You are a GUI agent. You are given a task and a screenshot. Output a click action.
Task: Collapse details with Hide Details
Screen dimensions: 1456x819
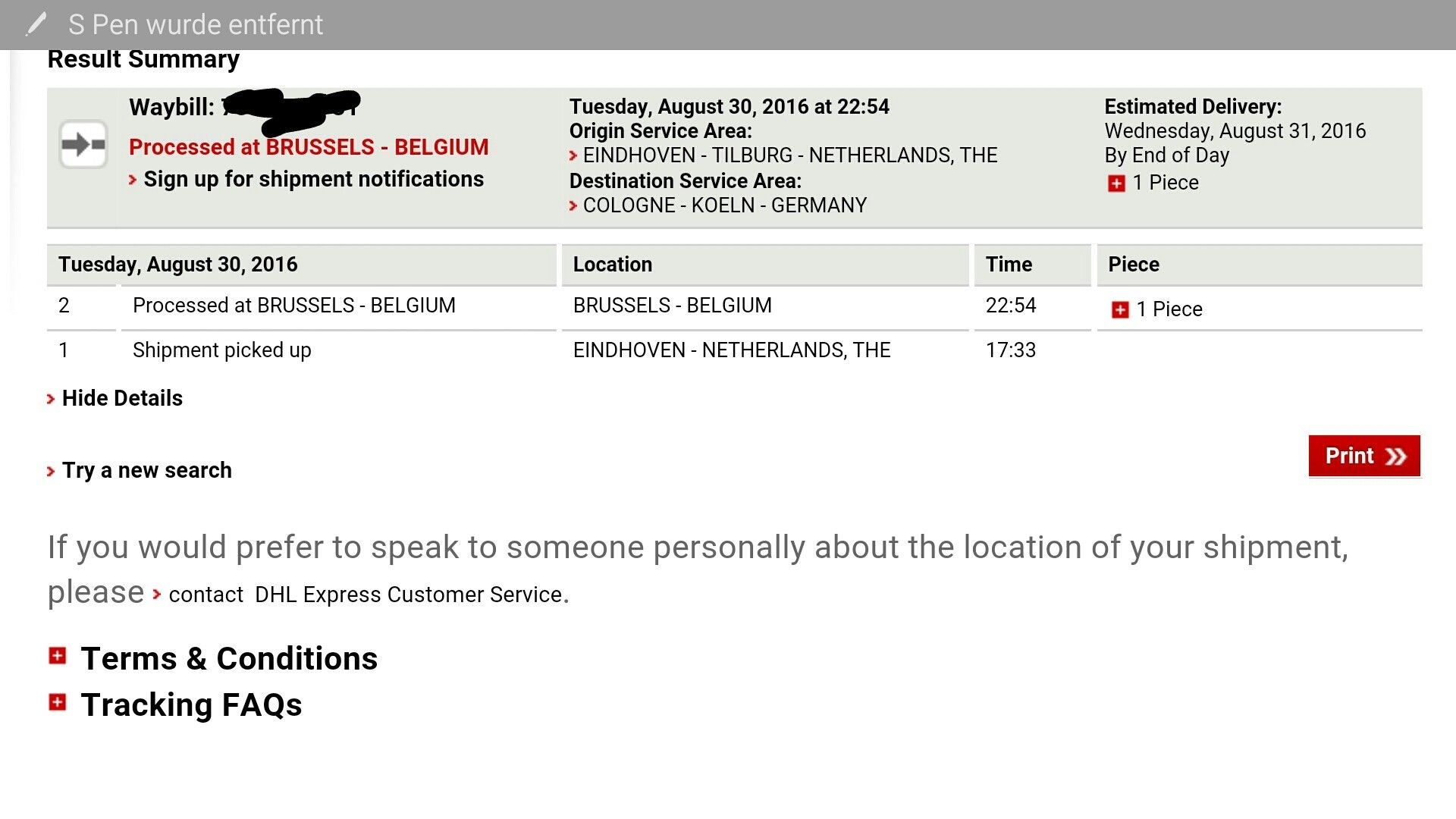(x=122, y=398)
